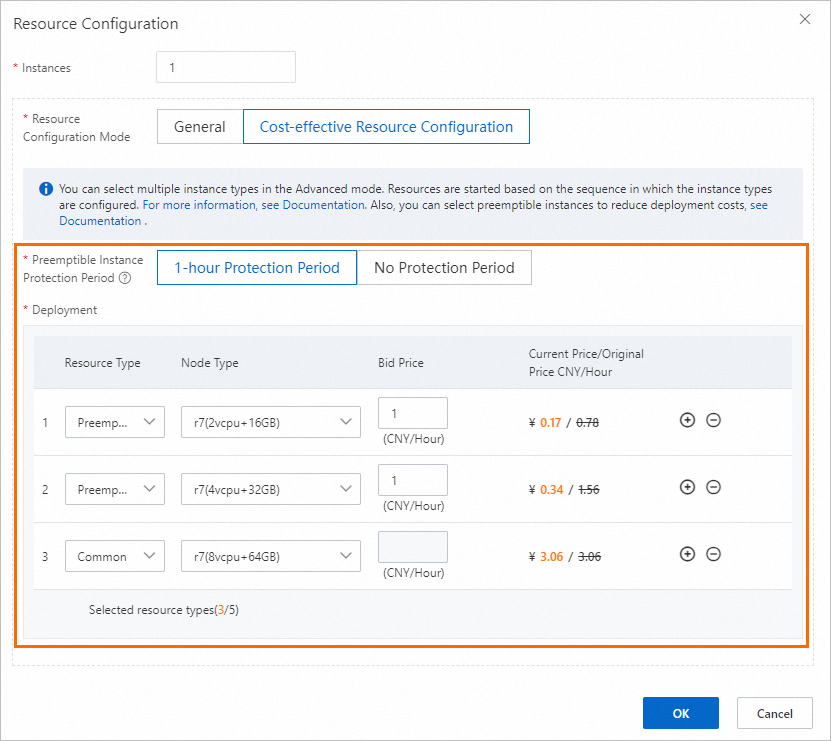Open the Node Type dropdown showing r7(4vcpu+32GB)
Viewport: 831px width, 741px height.
pyautogui.click(x=270, y=489)
